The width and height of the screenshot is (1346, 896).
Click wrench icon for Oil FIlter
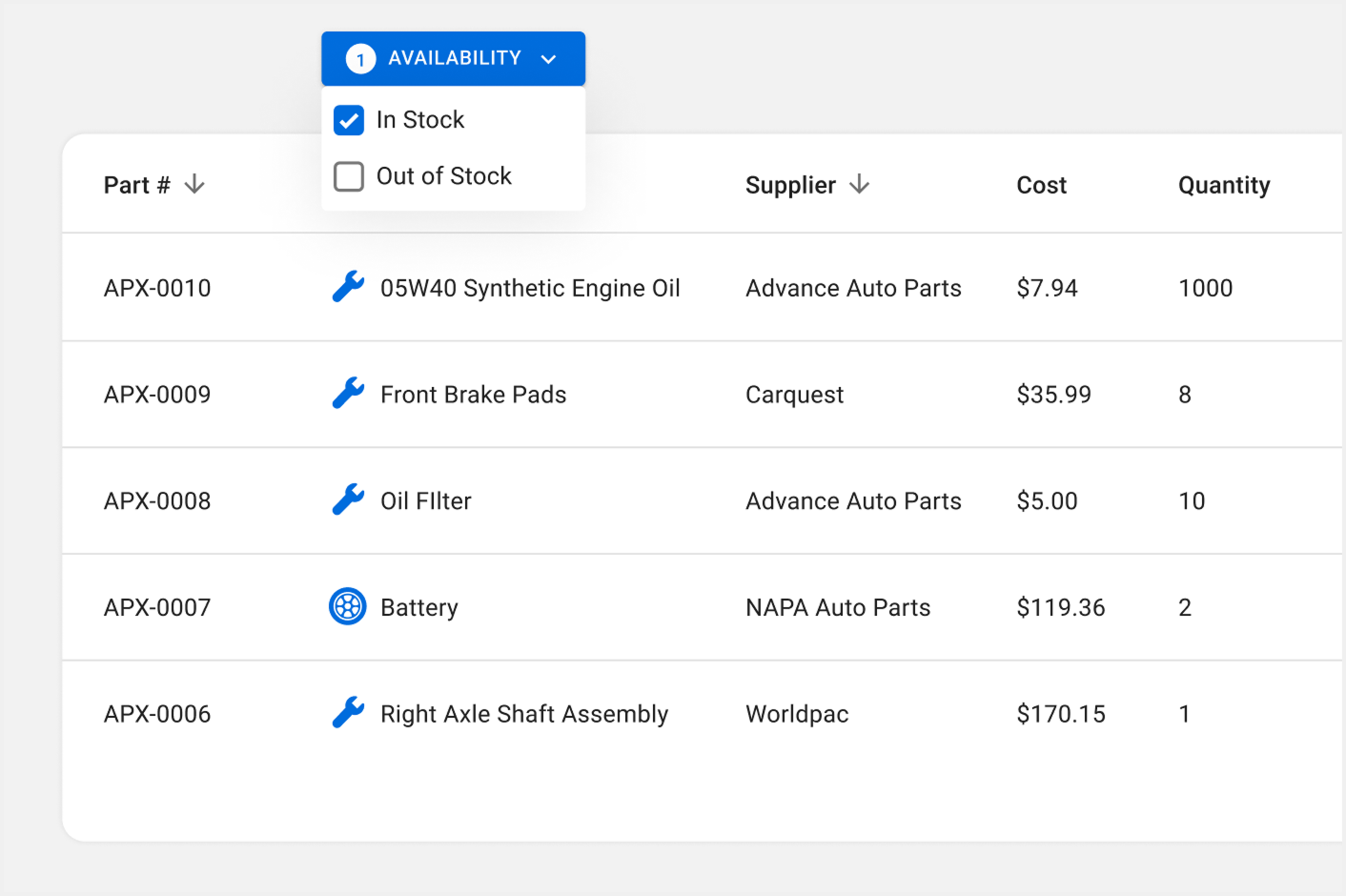point(348,500)
